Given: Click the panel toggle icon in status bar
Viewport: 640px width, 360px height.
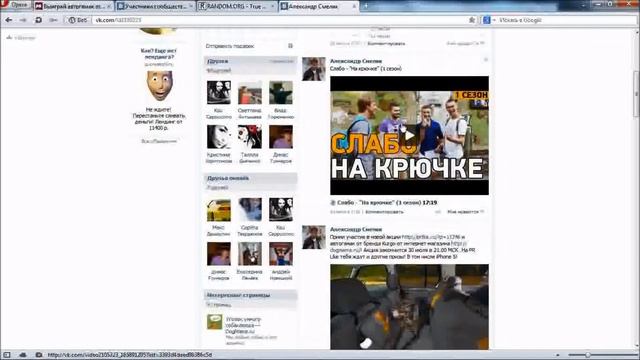Looking at the screenshot, I should coord(7,355).
